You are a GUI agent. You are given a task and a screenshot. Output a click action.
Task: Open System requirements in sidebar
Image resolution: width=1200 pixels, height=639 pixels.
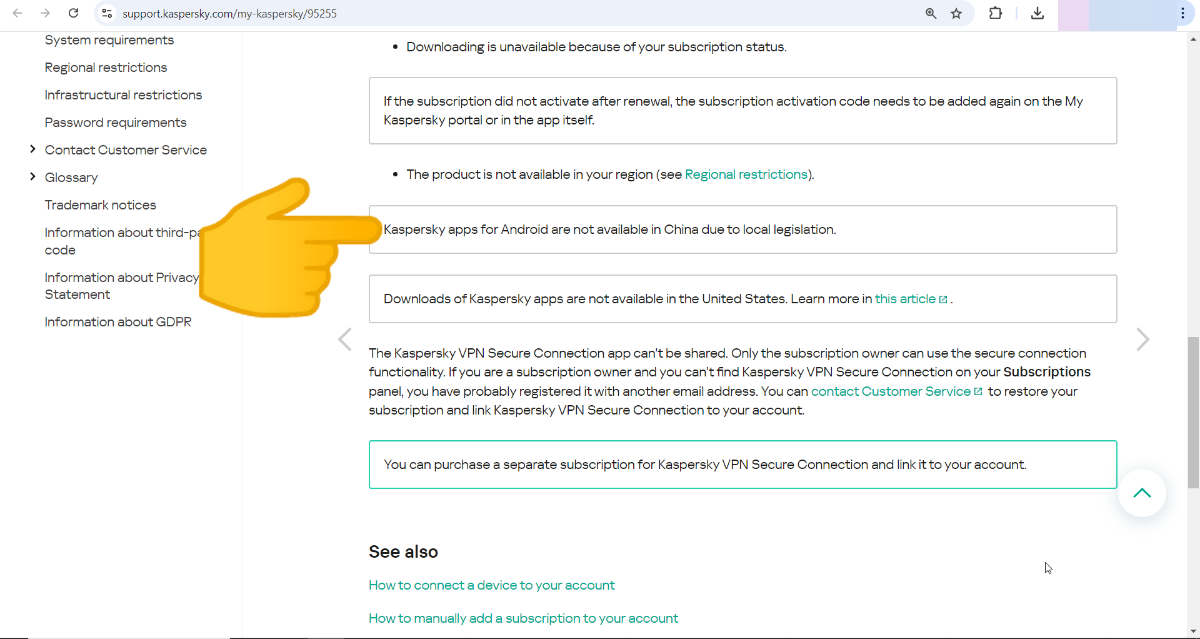click(x=109, y=40)
